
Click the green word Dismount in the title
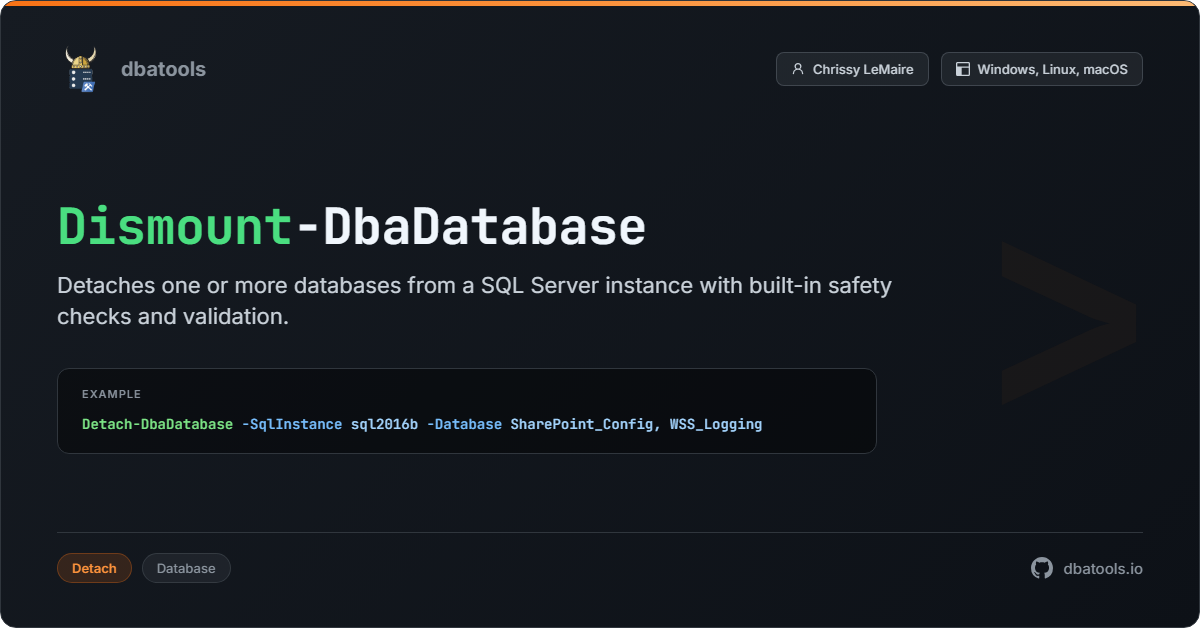(x=175, y=227)
